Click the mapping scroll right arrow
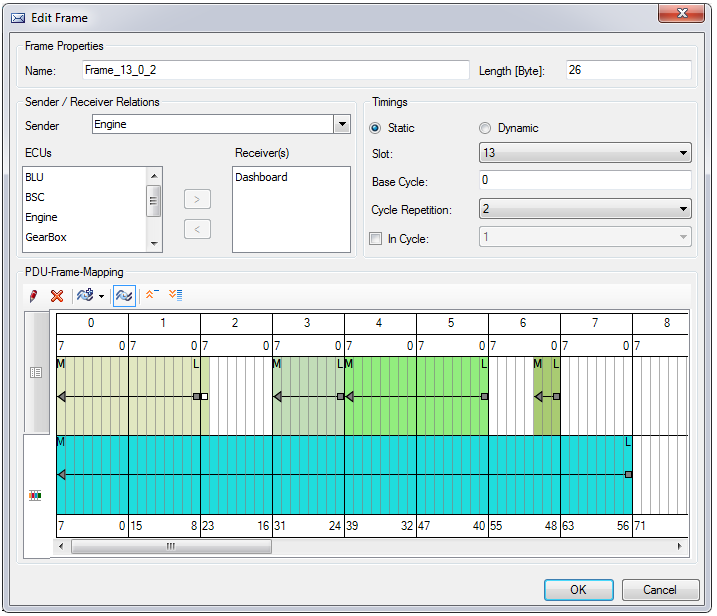The image size is (717, 616). [x=680, y=546]
